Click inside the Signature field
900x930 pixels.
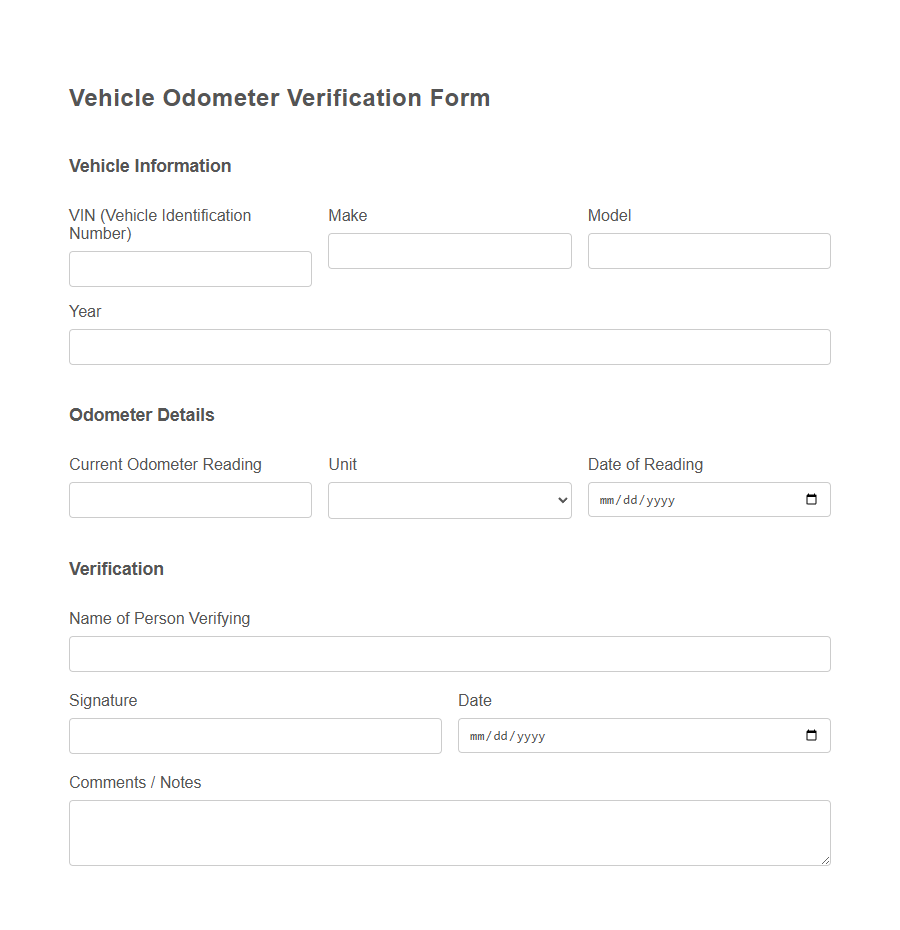pos(255,735)
